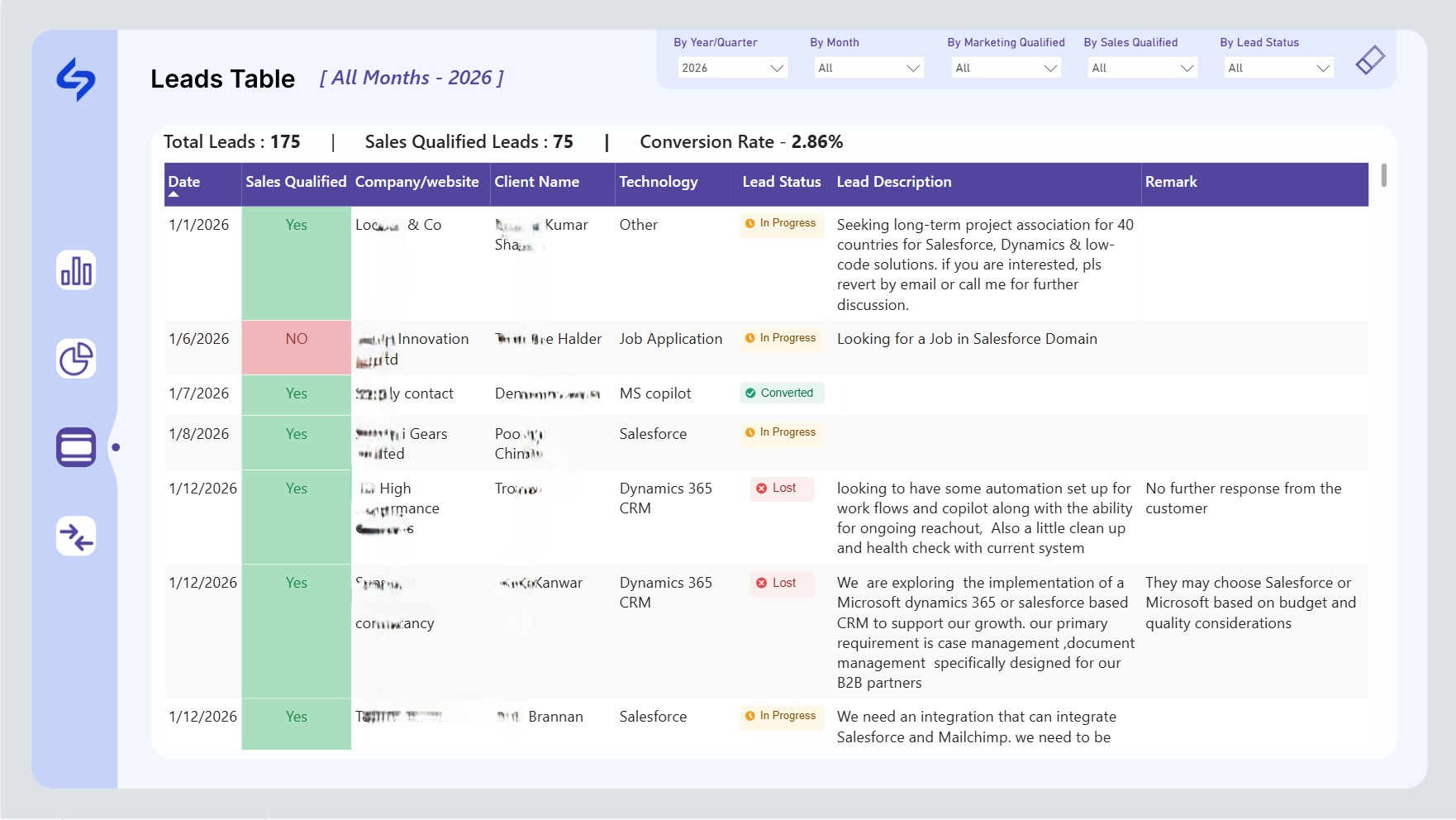Open the bar chart dashboard page
Screen dimensions: 1456x820
(76, 270)
